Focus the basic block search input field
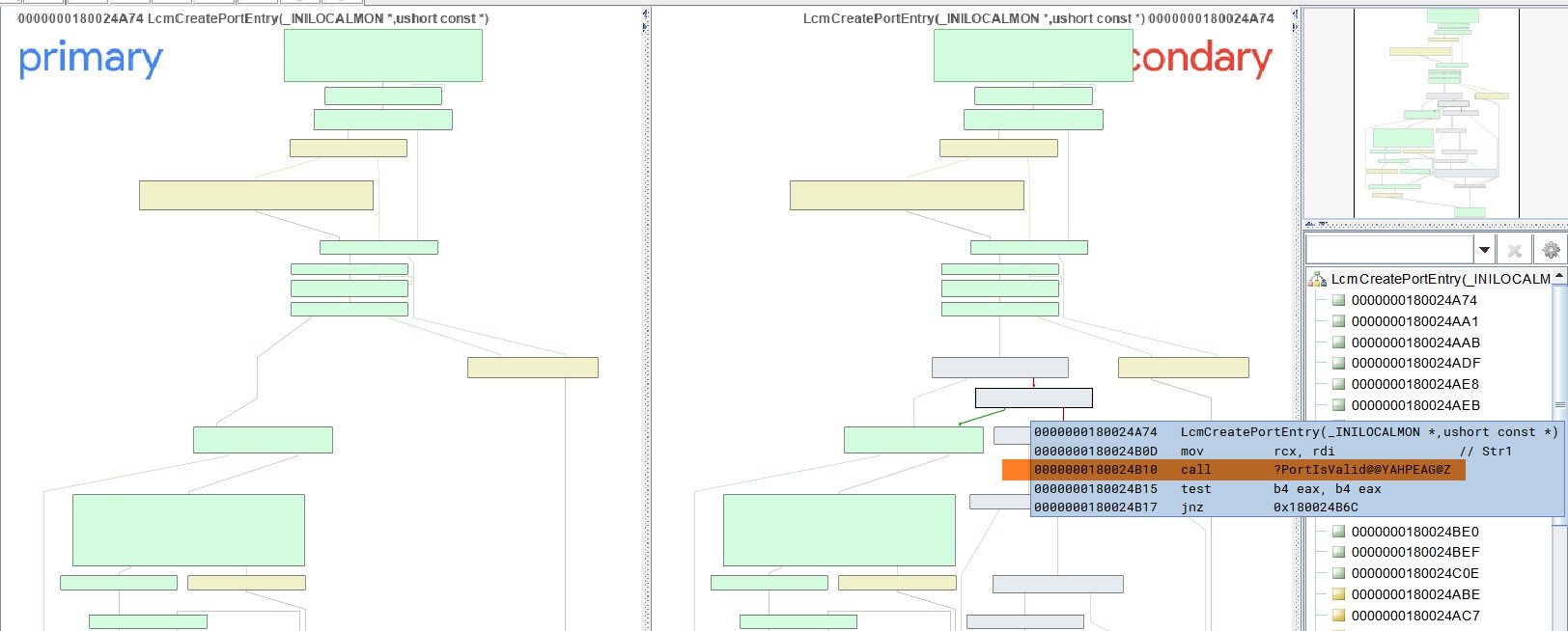 coord(1390,250)
